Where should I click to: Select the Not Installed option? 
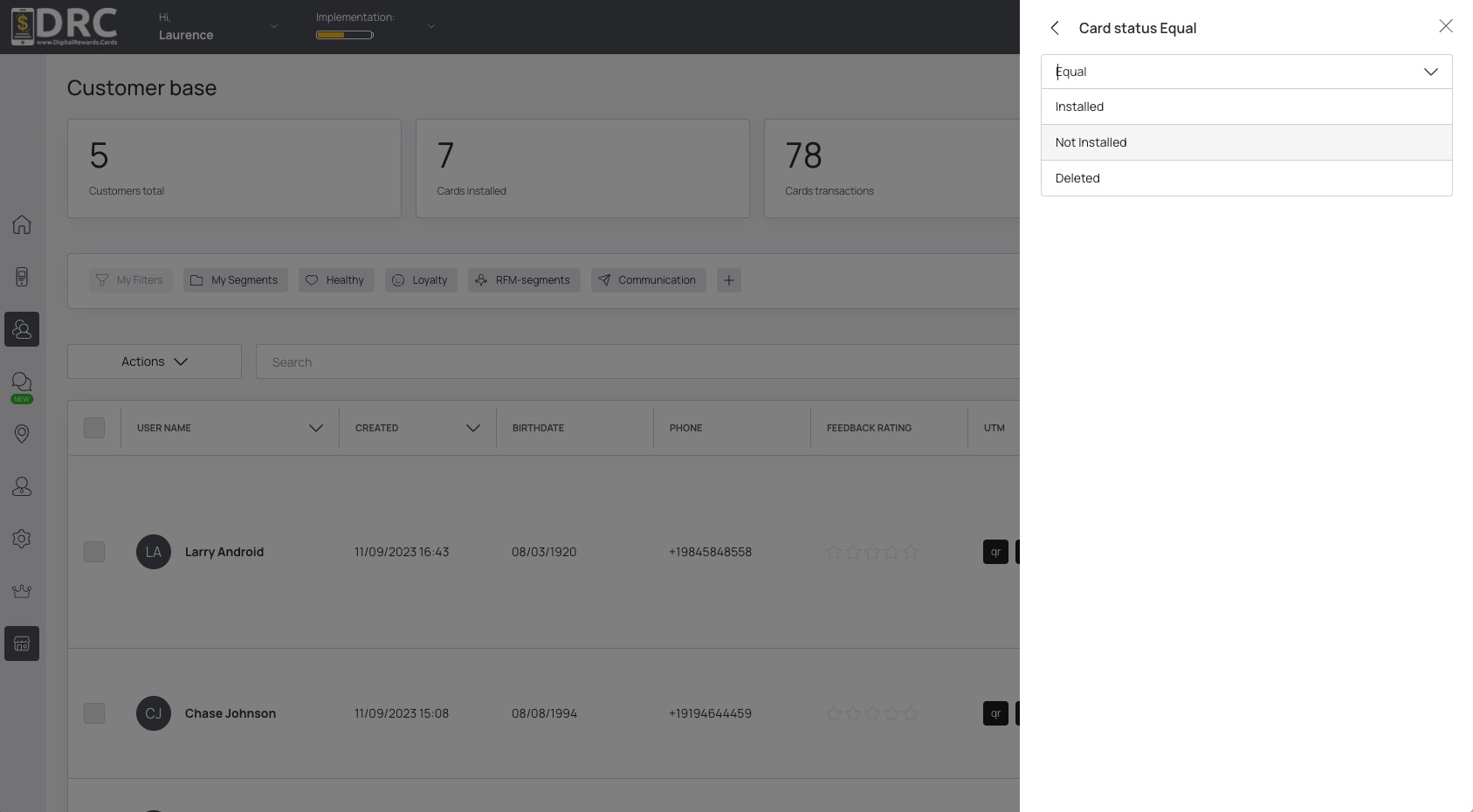click(1246, 142)
